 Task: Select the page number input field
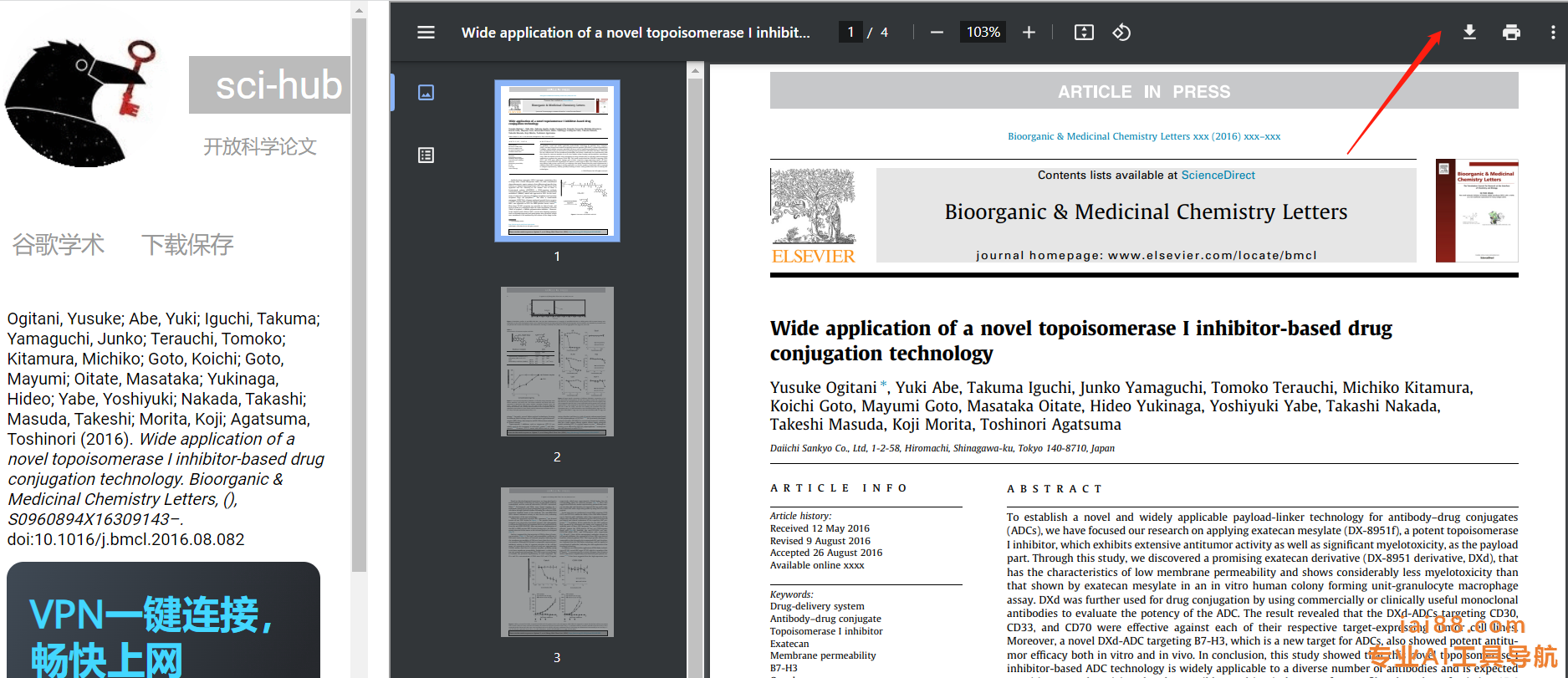click(x=850, y=33)
